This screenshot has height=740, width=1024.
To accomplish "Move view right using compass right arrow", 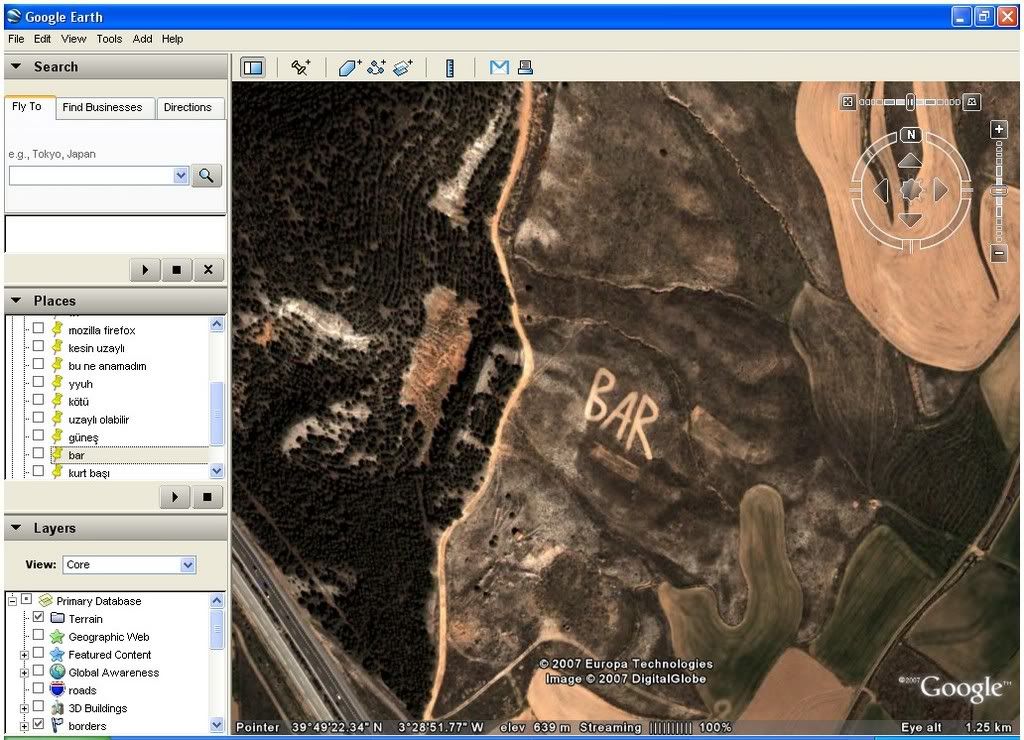I will click(941, 190).
